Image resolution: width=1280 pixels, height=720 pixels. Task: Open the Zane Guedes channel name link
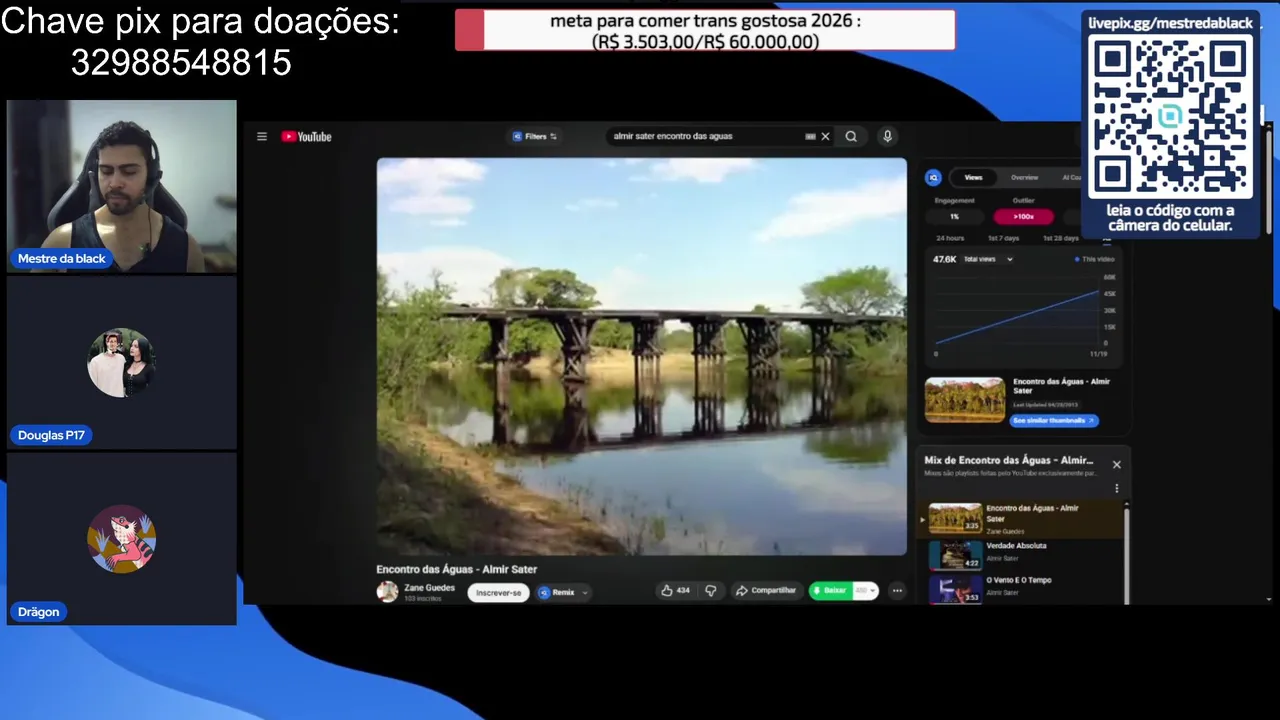(x=429, y=588)
